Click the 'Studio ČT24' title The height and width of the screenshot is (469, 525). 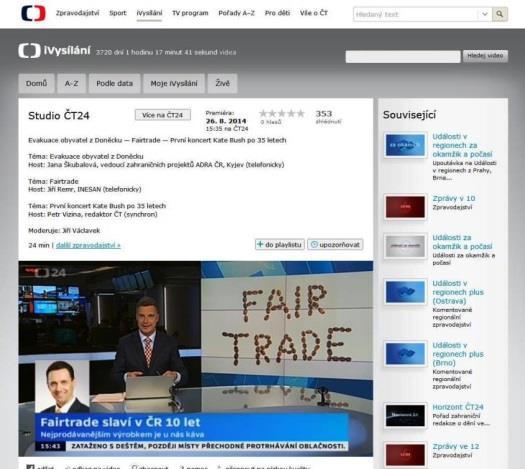pyautogui.click(x=59, y=115)
